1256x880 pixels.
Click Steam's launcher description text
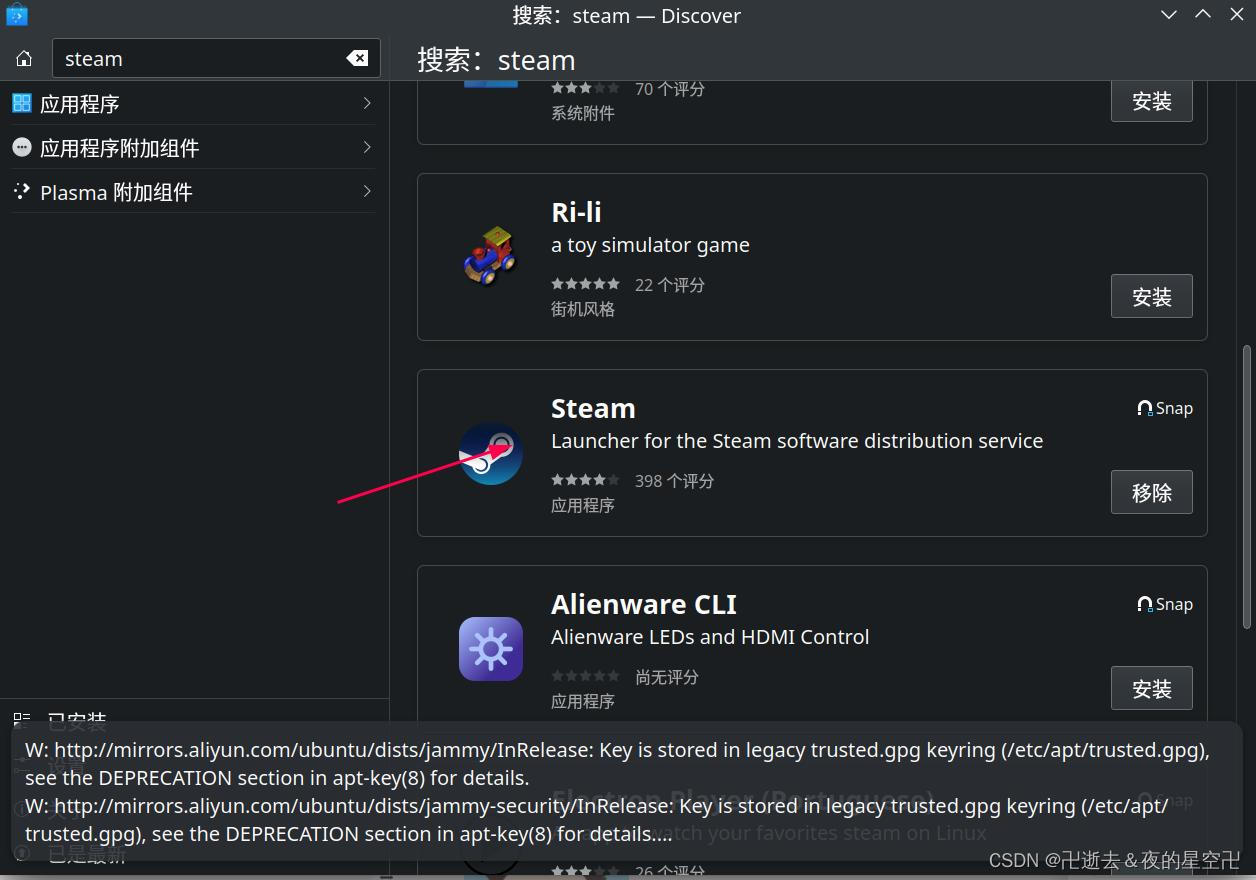797,441
